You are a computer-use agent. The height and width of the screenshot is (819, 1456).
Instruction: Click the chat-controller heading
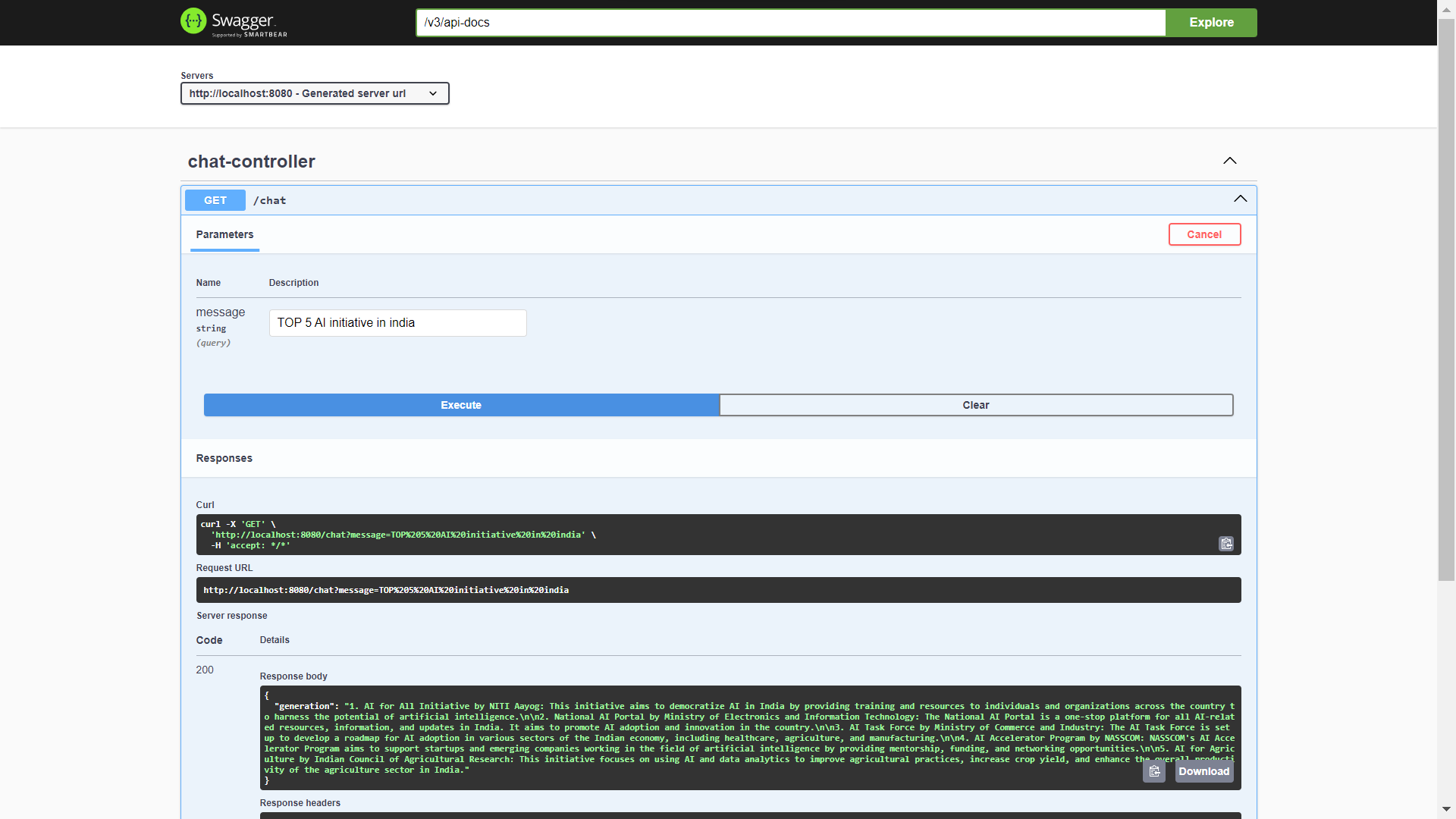tap(251, 162)
